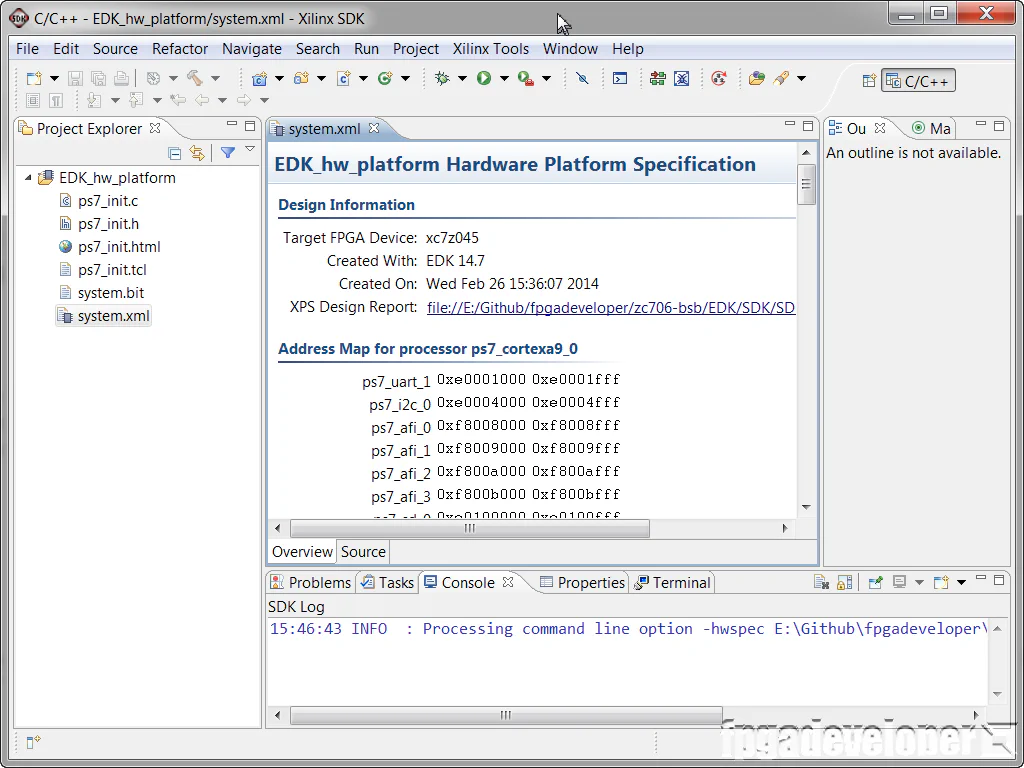1024x768 pixels.
Task: Open a shell using the terminal toolbar icon
Action: pyautogui.click(x=619, y=78)
